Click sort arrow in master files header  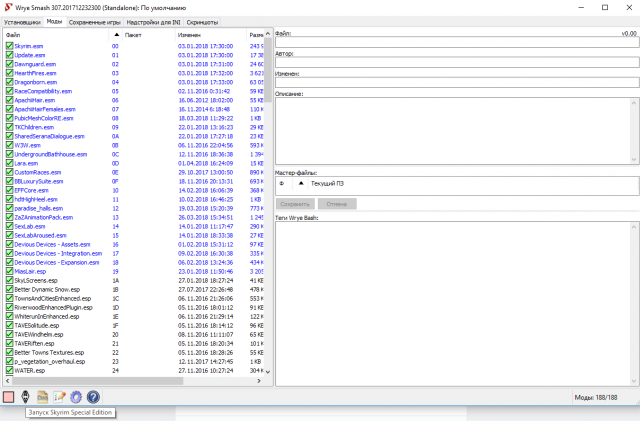point(301,184)
